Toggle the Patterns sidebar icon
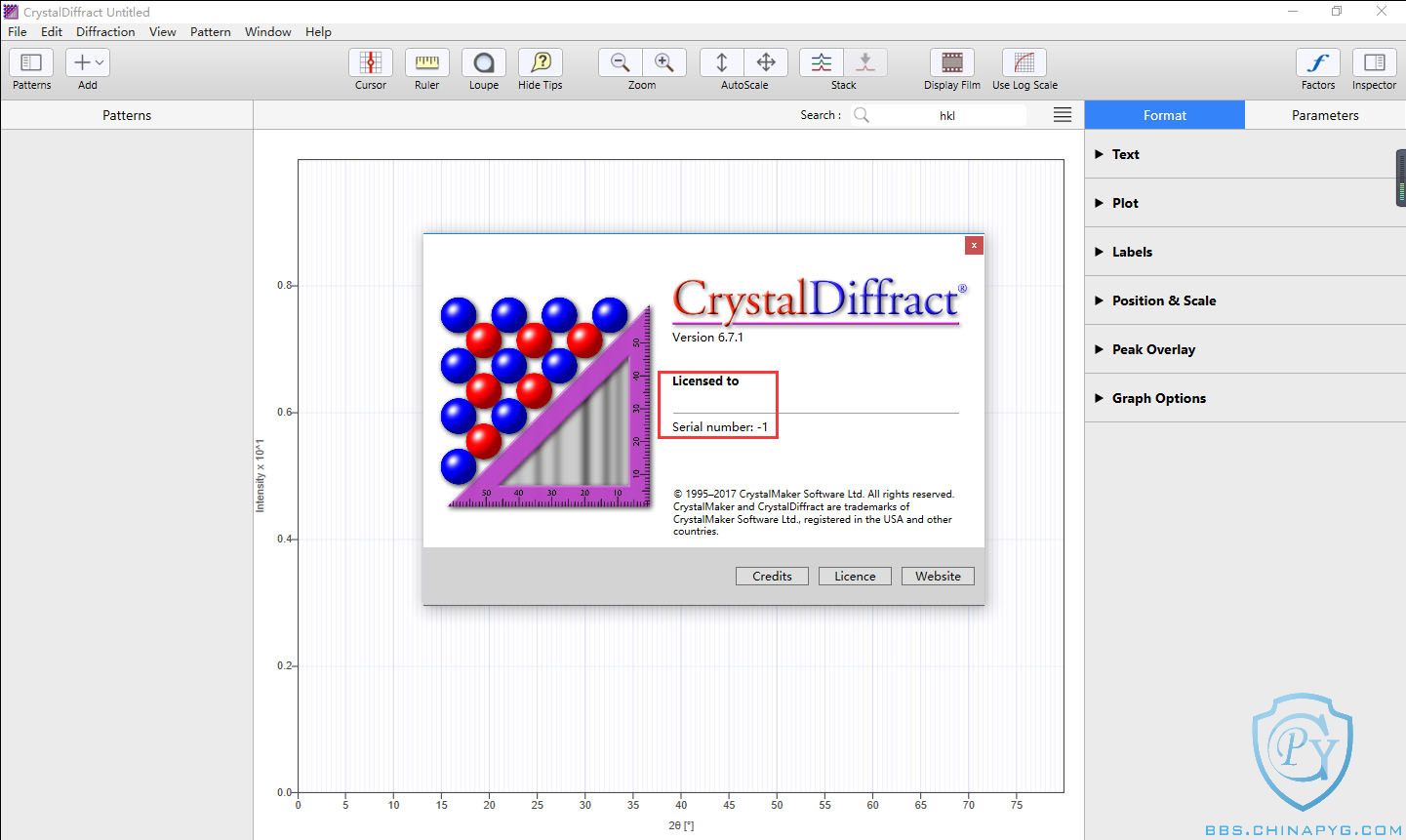Screen dimensions: 1406x840 (31, 62)
